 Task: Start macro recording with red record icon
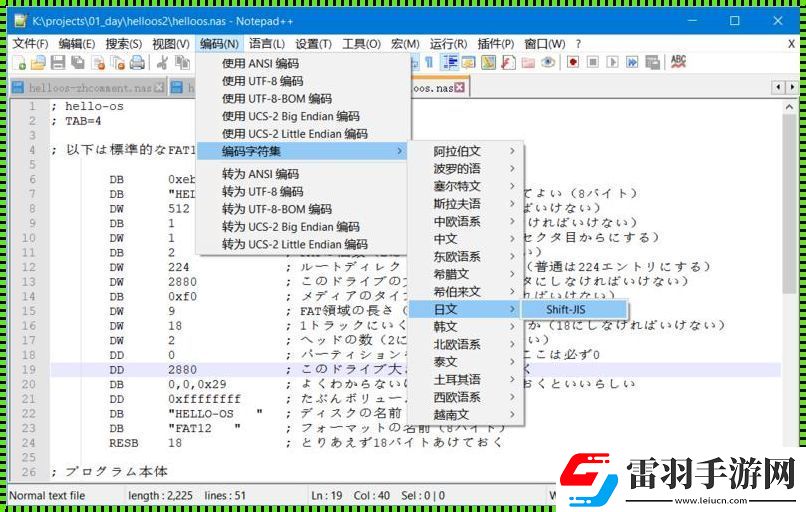point(573,62)
